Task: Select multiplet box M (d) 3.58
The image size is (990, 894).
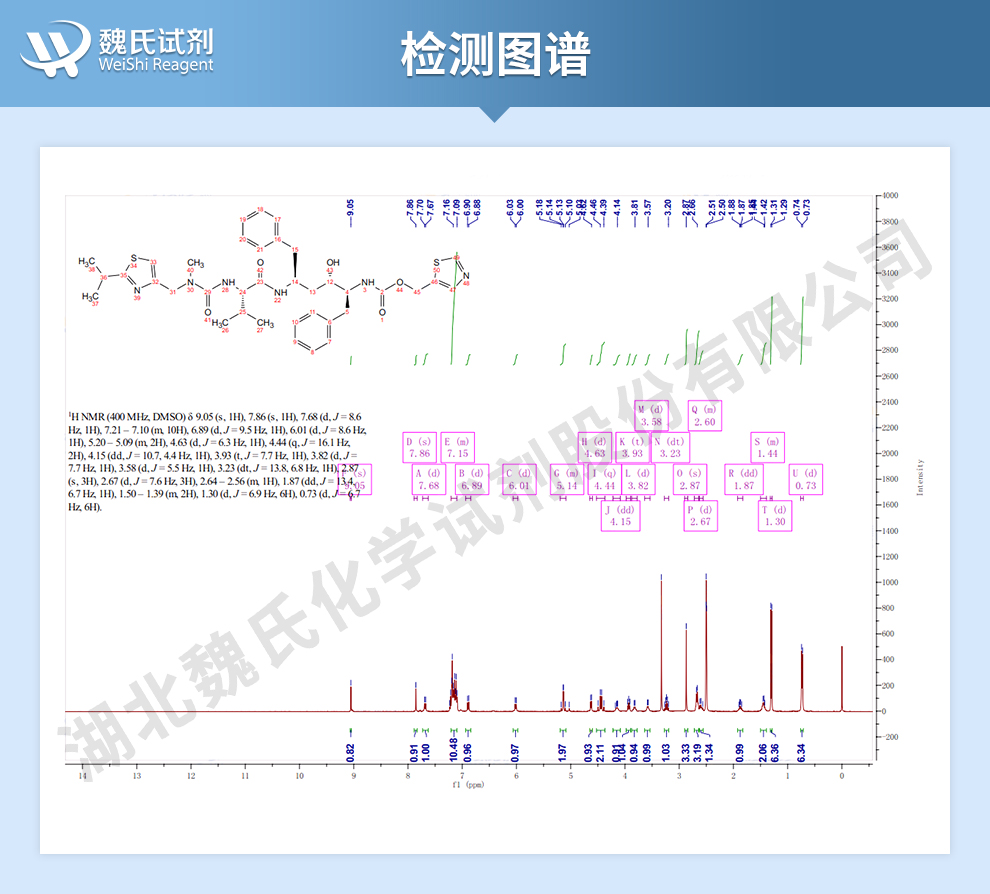Action: click(651, 415)
